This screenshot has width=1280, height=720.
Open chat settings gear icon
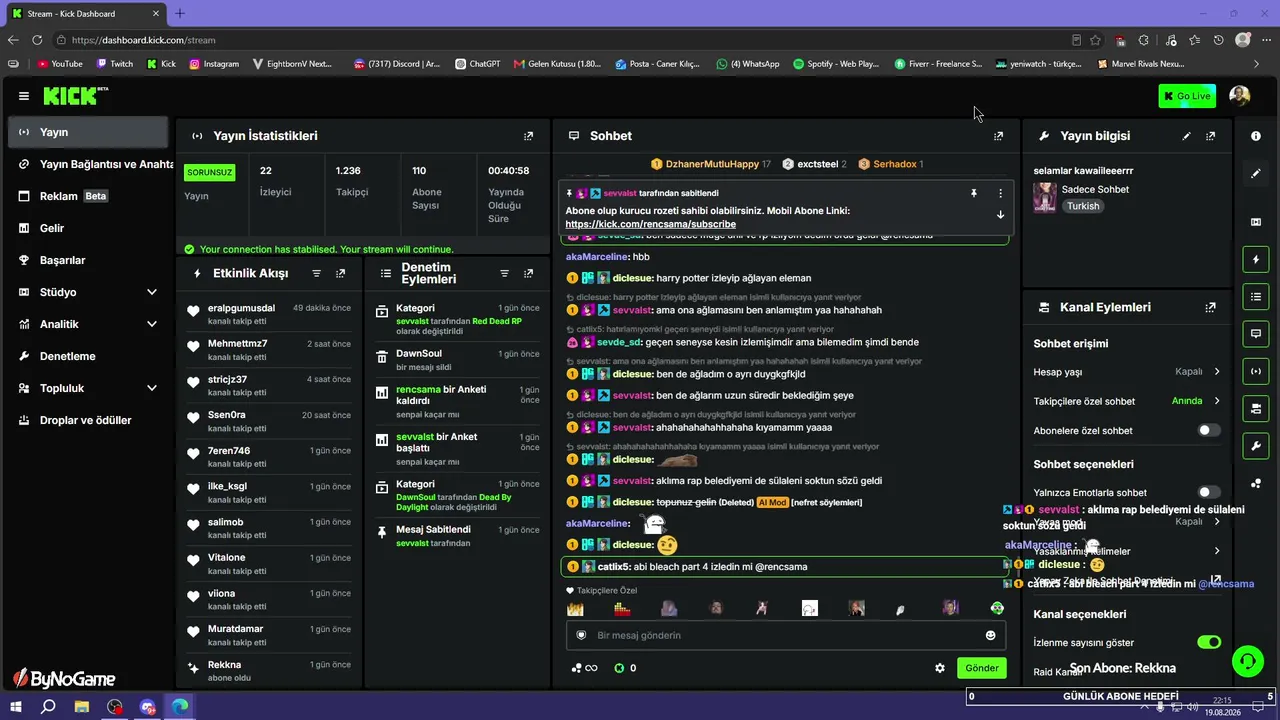(940, 668)
